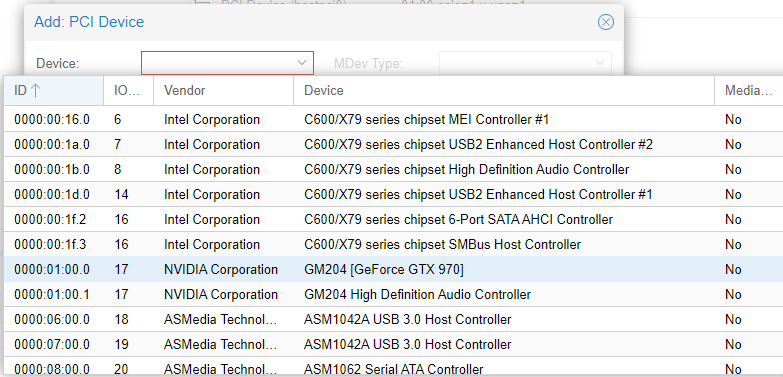
Task: Select ASM1042A USB controller at 0000:06:00.0
Action: [393, 320]
